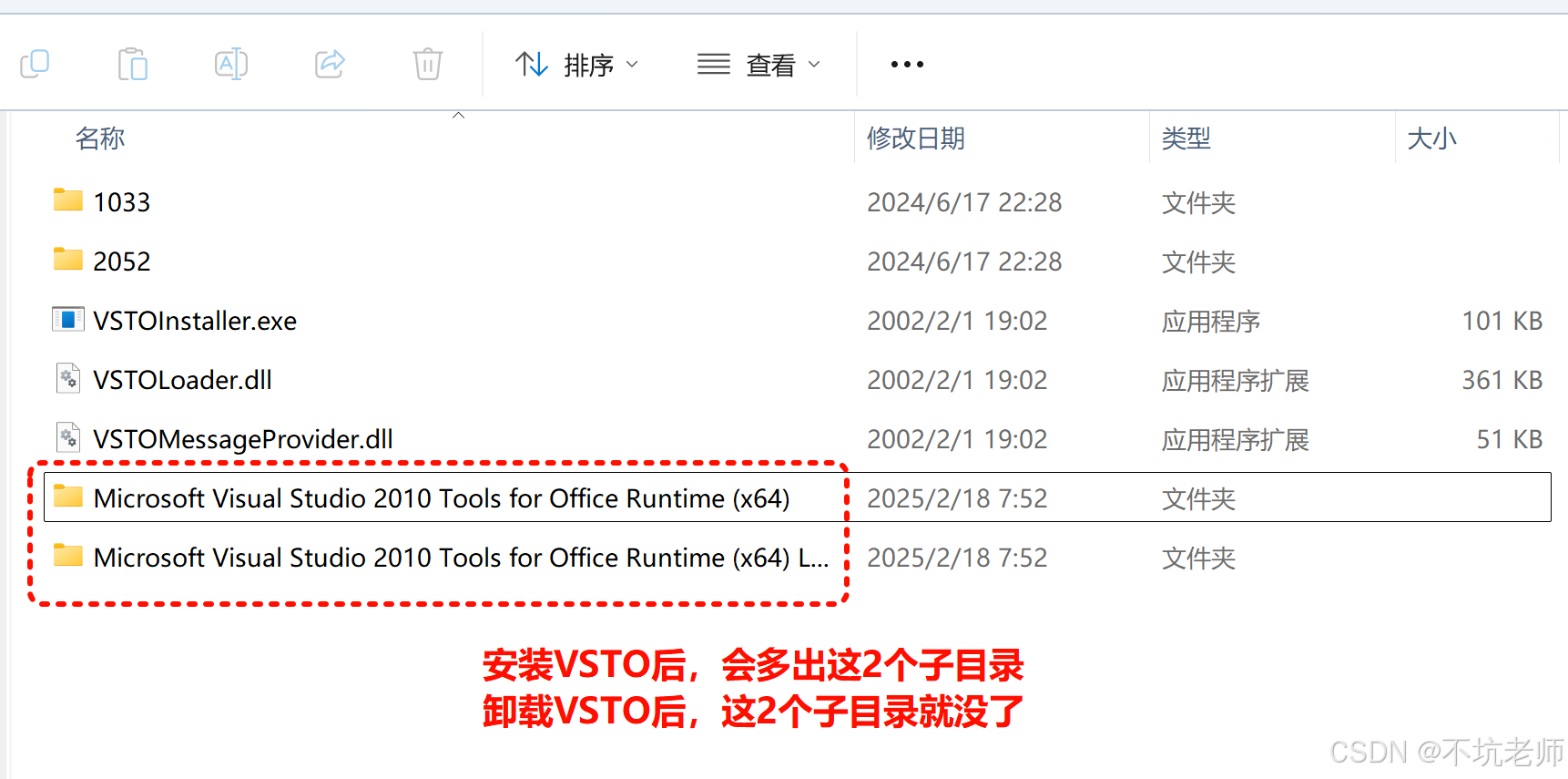Click the Delete trash can icon
Screen dimensions: 1568x779
click(x=428, y=64)
